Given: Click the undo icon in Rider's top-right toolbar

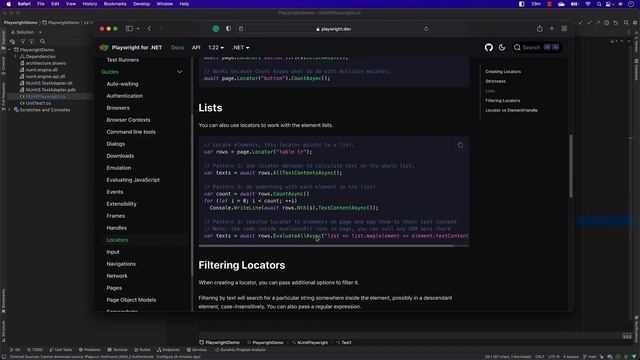Looking at the screenshot, I should (x=616, y=23).
